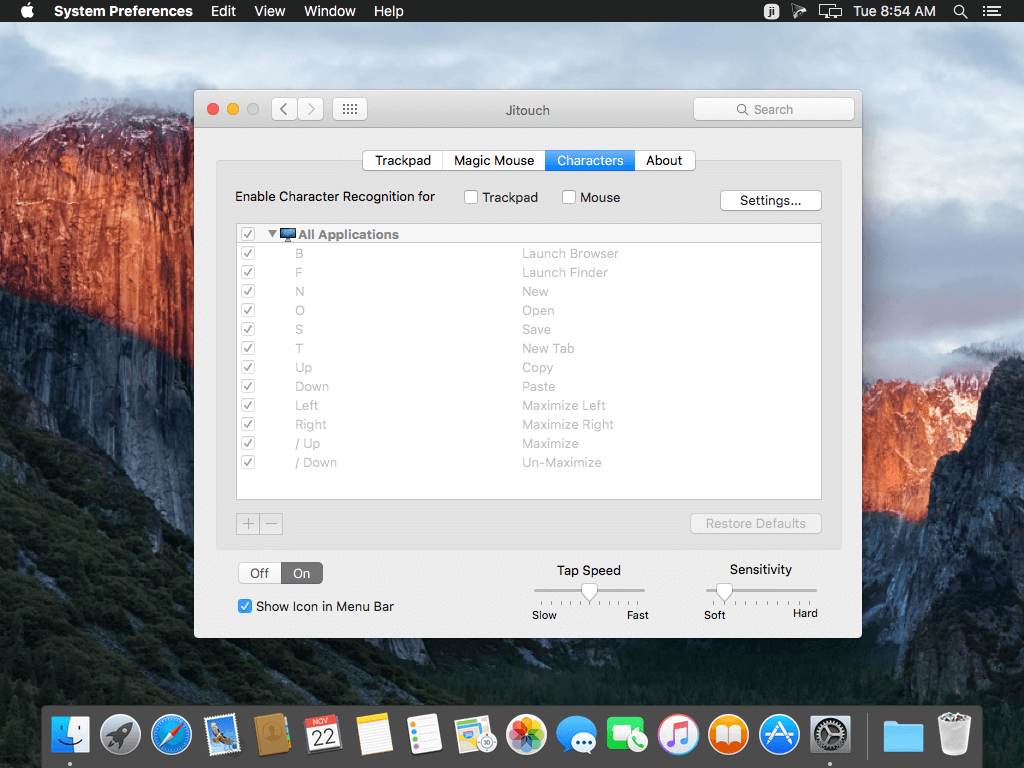Image resolution: width=1024 pixels, height=768 pixels.
Task: Show all preferences grid button
Action: 350,109
